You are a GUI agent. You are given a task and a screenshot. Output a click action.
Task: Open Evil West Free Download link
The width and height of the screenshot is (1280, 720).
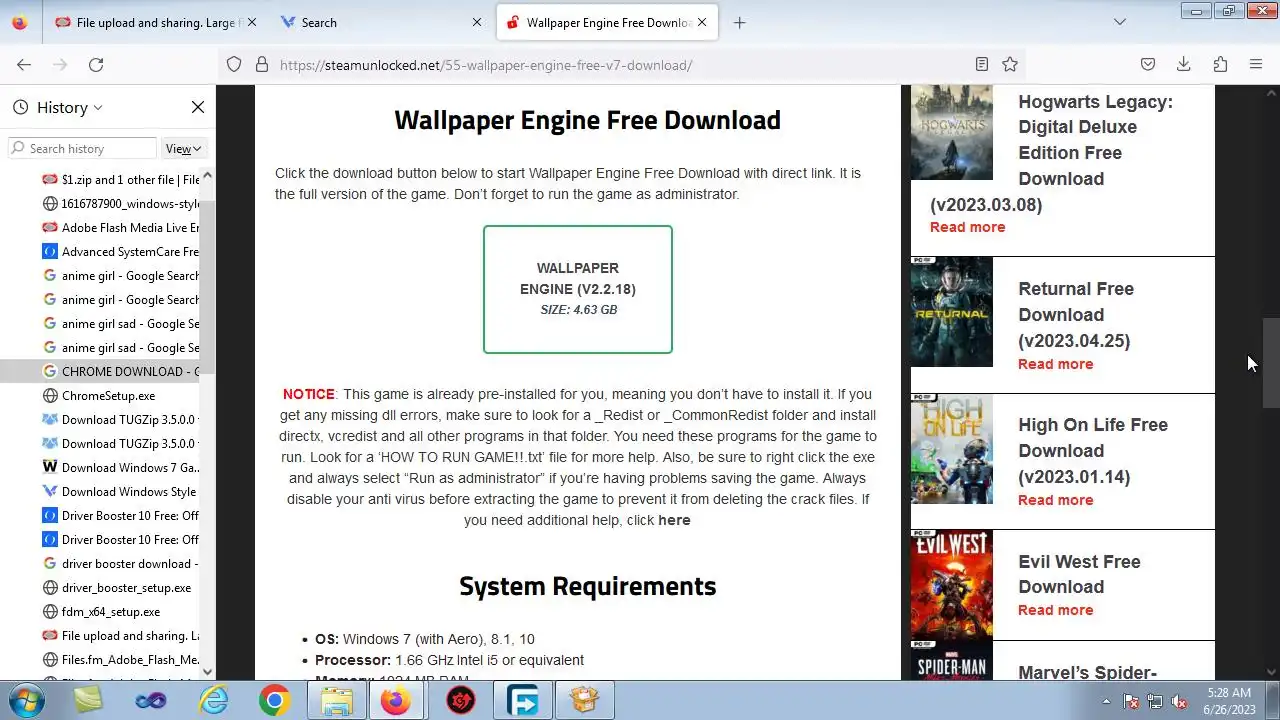click(x=1079, y=574)
